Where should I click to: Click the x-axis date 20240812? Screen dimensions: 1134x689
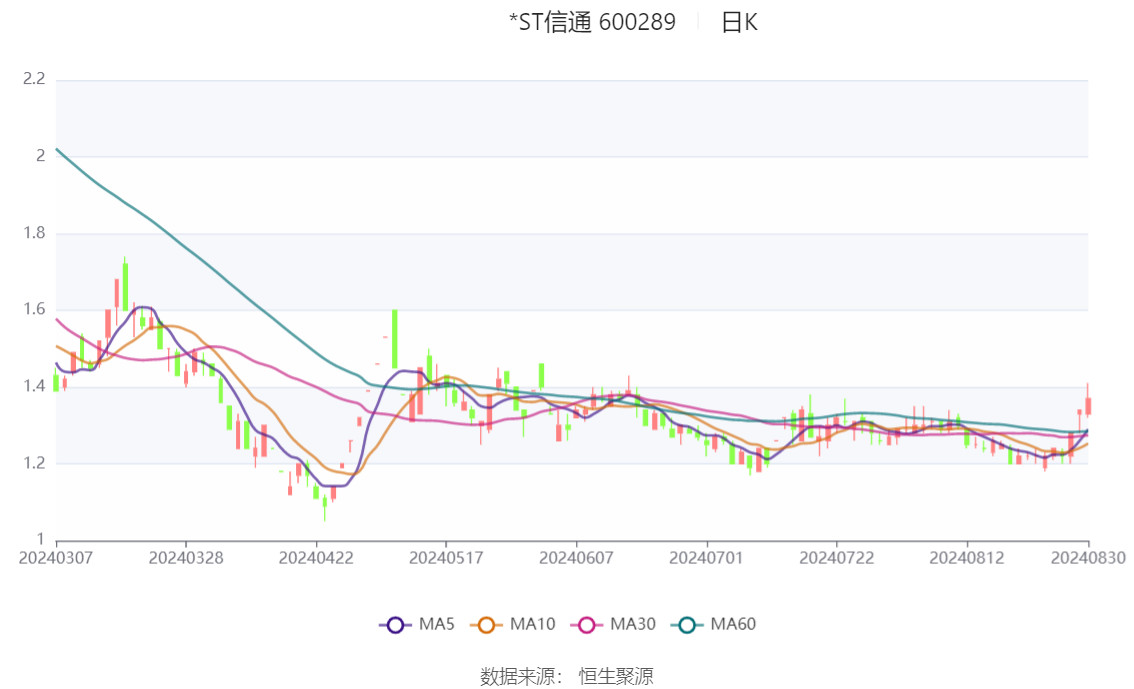coord(967,558)
